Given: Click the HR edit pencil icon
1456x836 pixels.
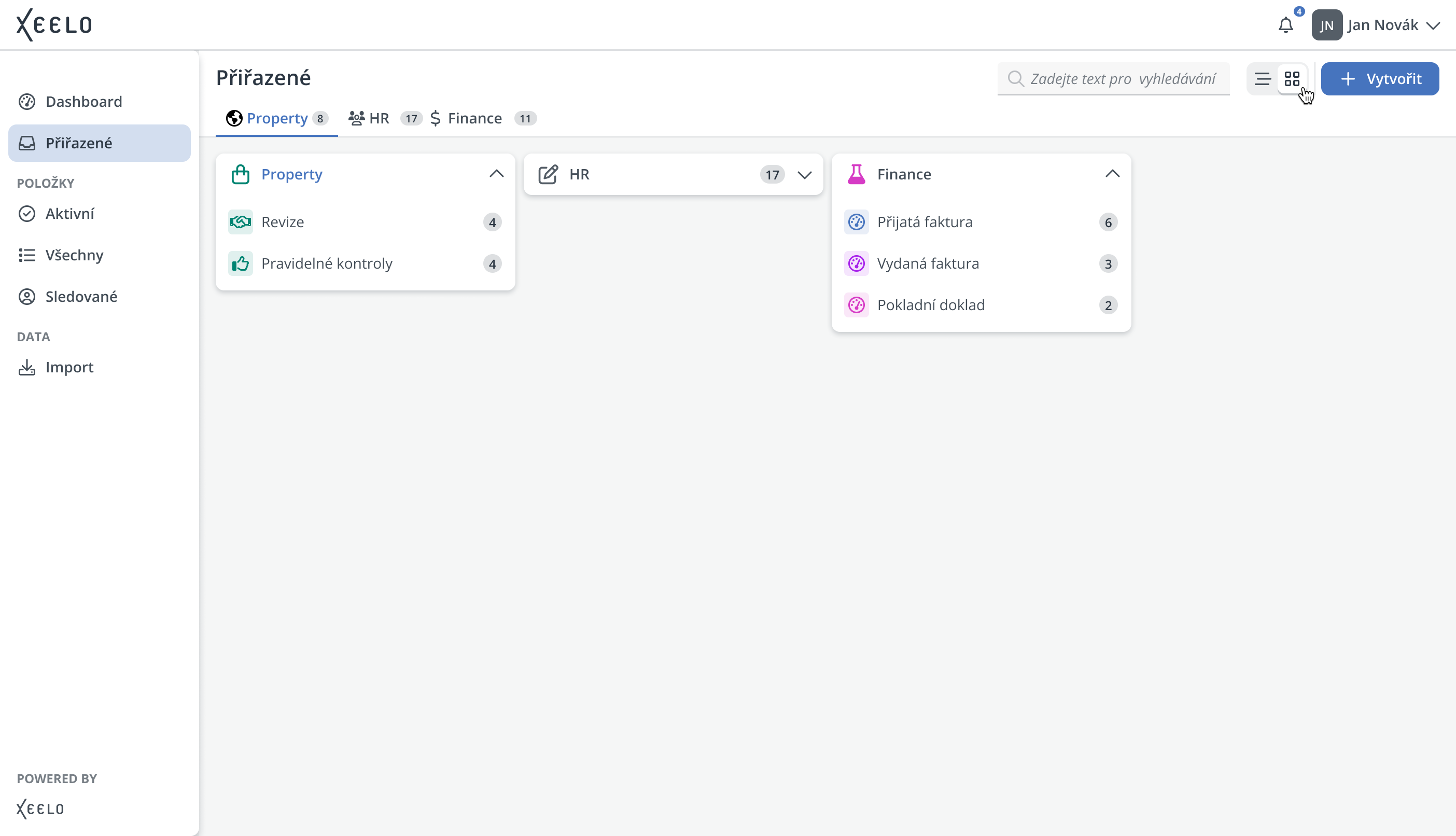Looking at the screenshot, I should click(548, 174).
